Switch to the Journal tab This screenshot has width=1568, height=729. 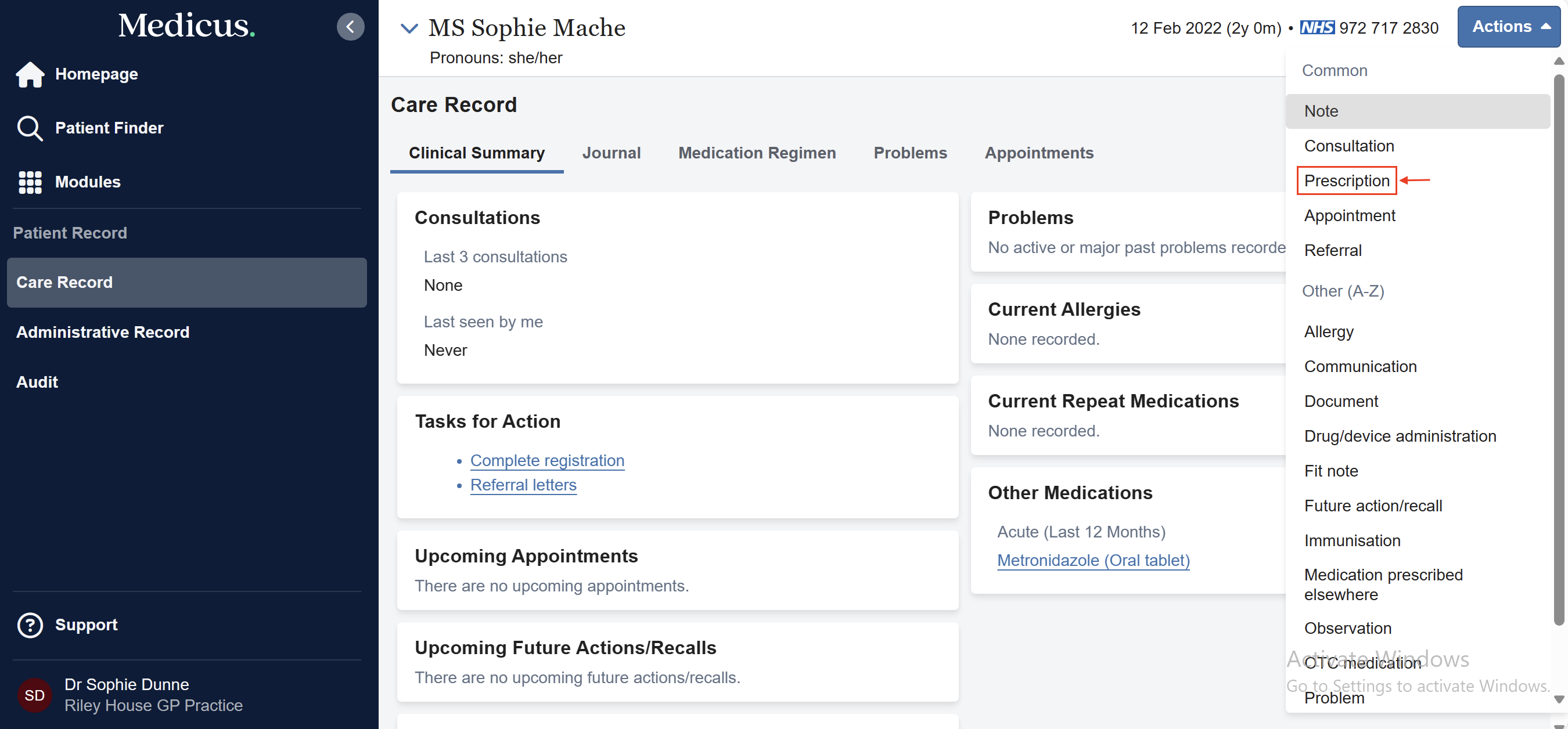611,153
